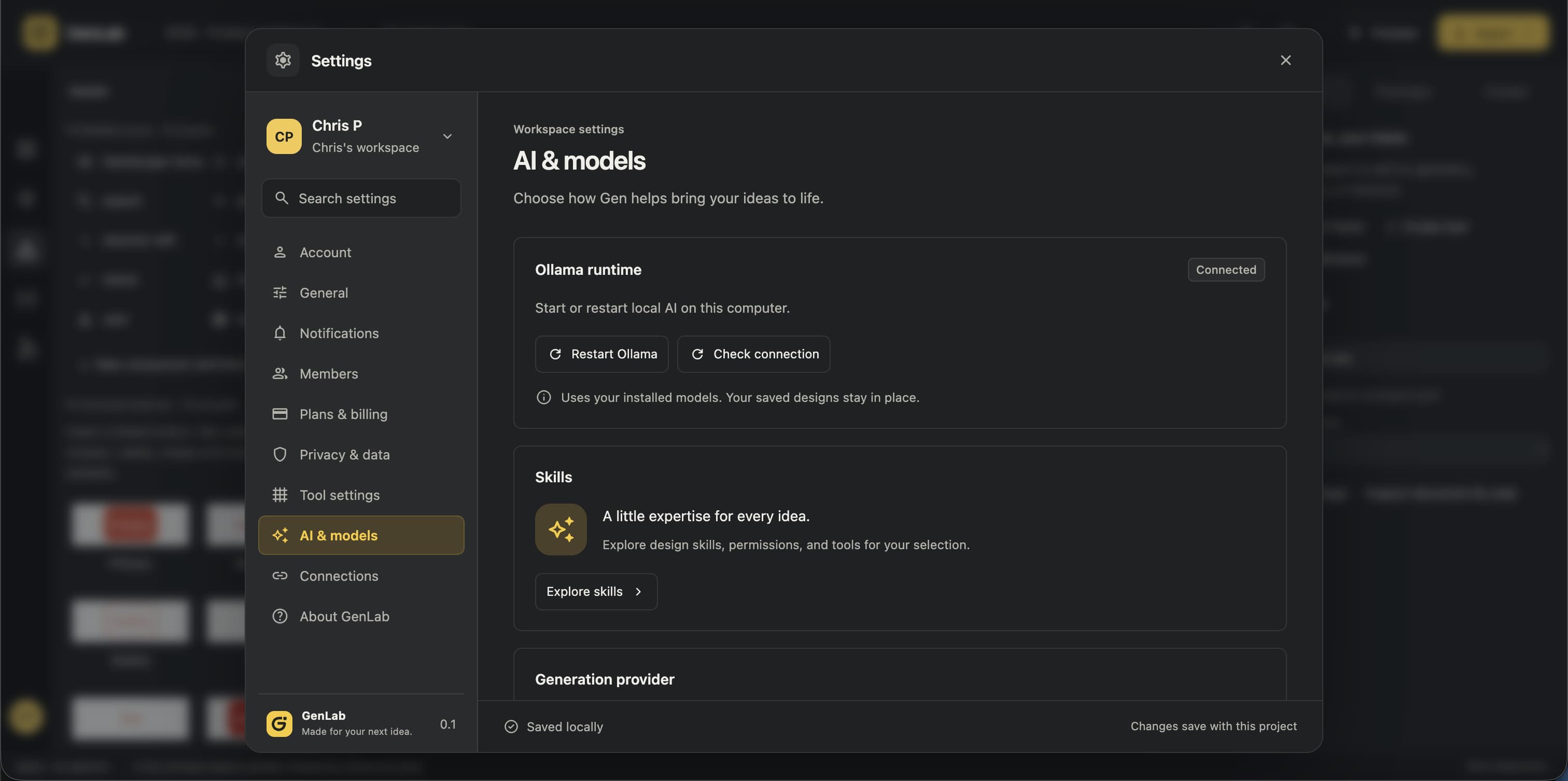Click the yellow sparkles Skills icon tile
Screen dimensions: 1568x781
point(561,529)
